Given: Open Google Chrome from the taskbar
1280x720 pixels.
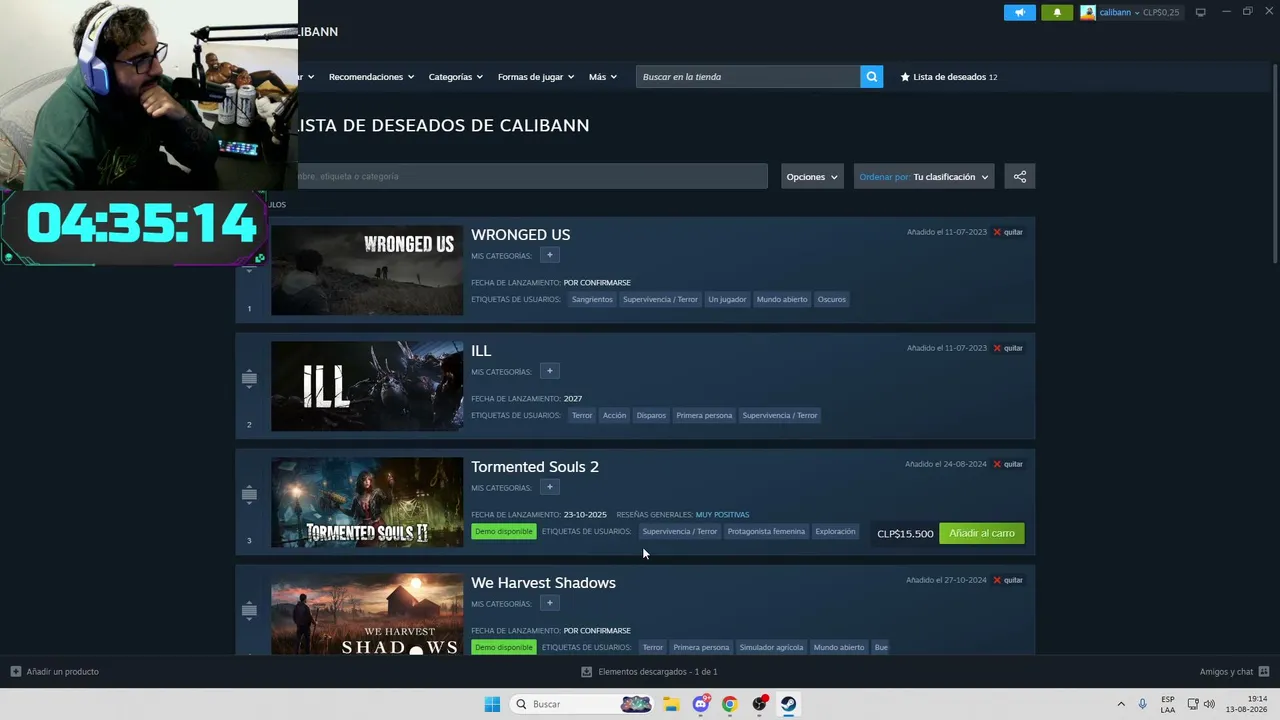Looking at the screenshot, I should [730, 704].
